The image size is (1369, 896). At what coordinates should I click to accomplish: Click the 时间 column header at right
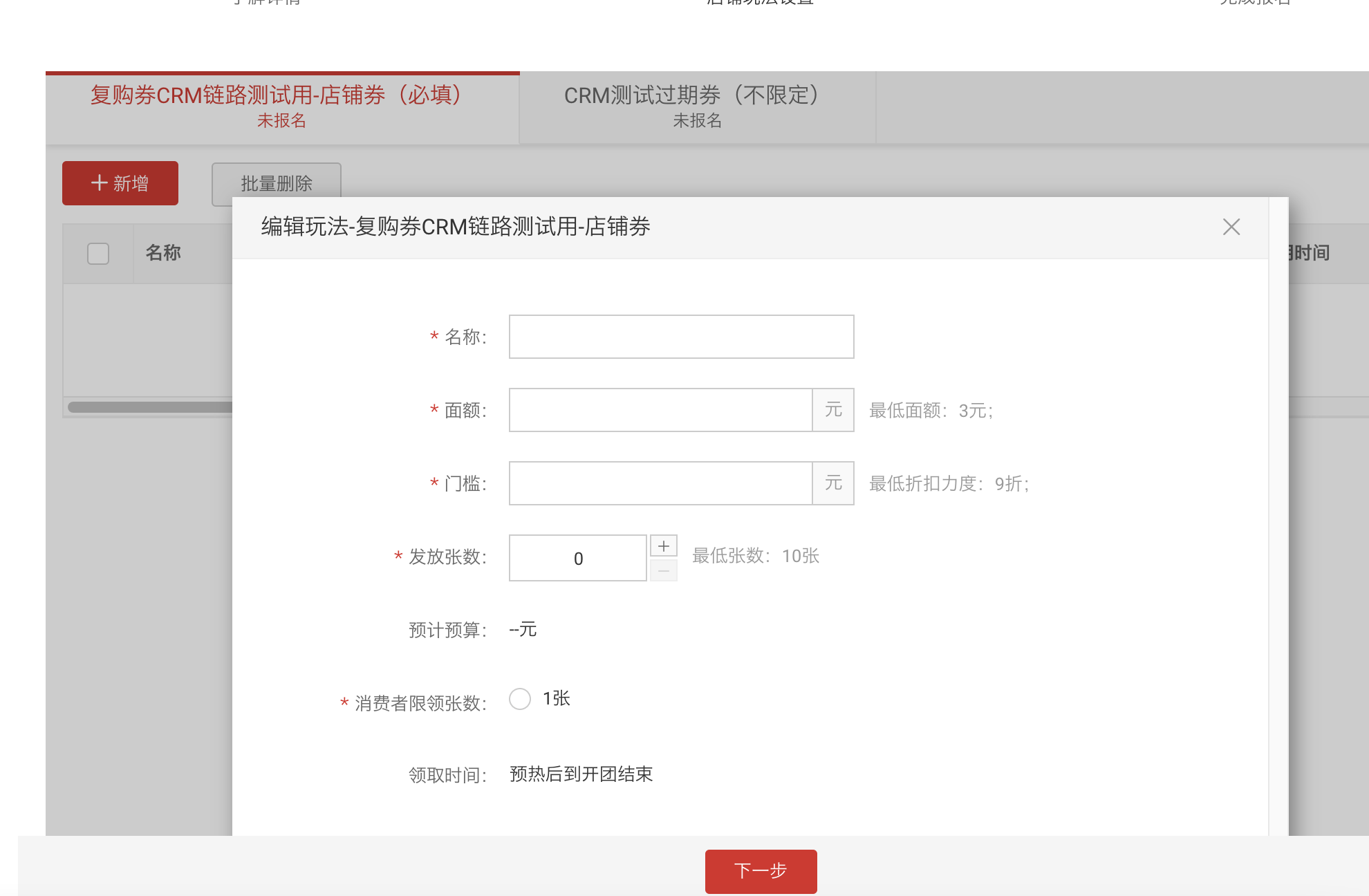click(x=1311, y=253)
